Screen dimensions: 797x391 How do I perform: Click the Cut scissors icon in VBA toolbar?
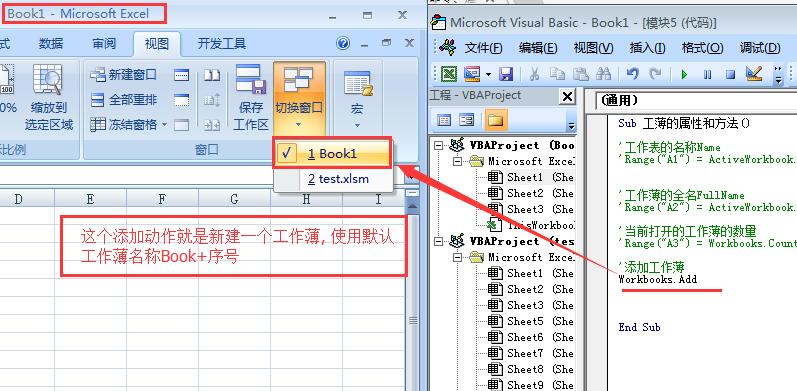point(534,75)
